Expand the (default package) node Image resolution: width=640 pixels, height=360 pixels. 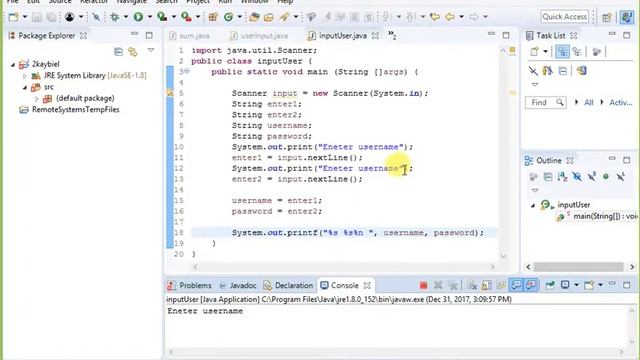[37, 99]
